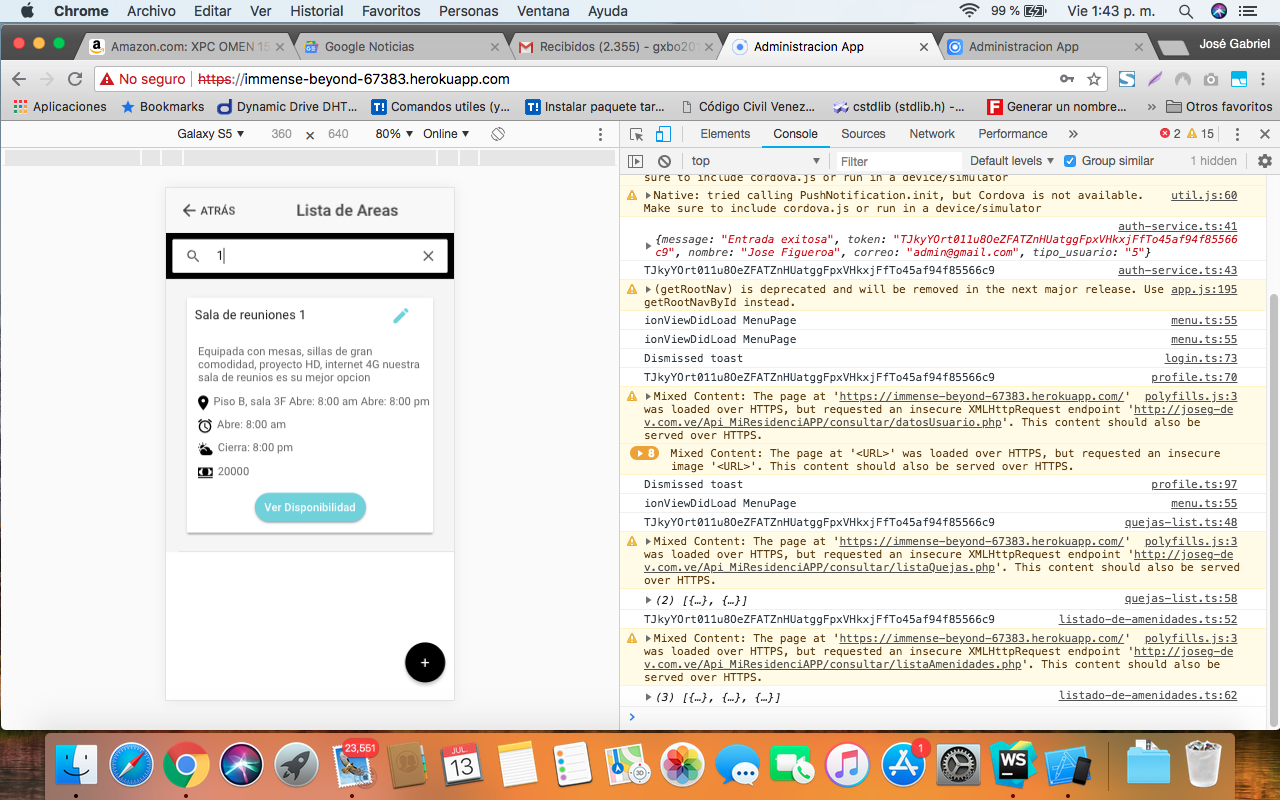Uncheck the Group similar checkbox

(1070, 161)
